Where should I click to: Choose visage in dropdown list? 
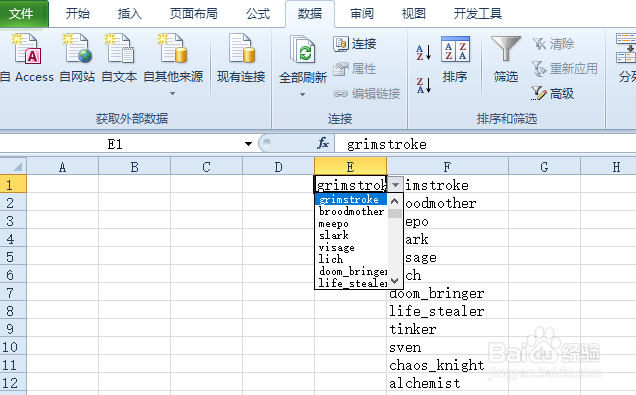point(351,247)
